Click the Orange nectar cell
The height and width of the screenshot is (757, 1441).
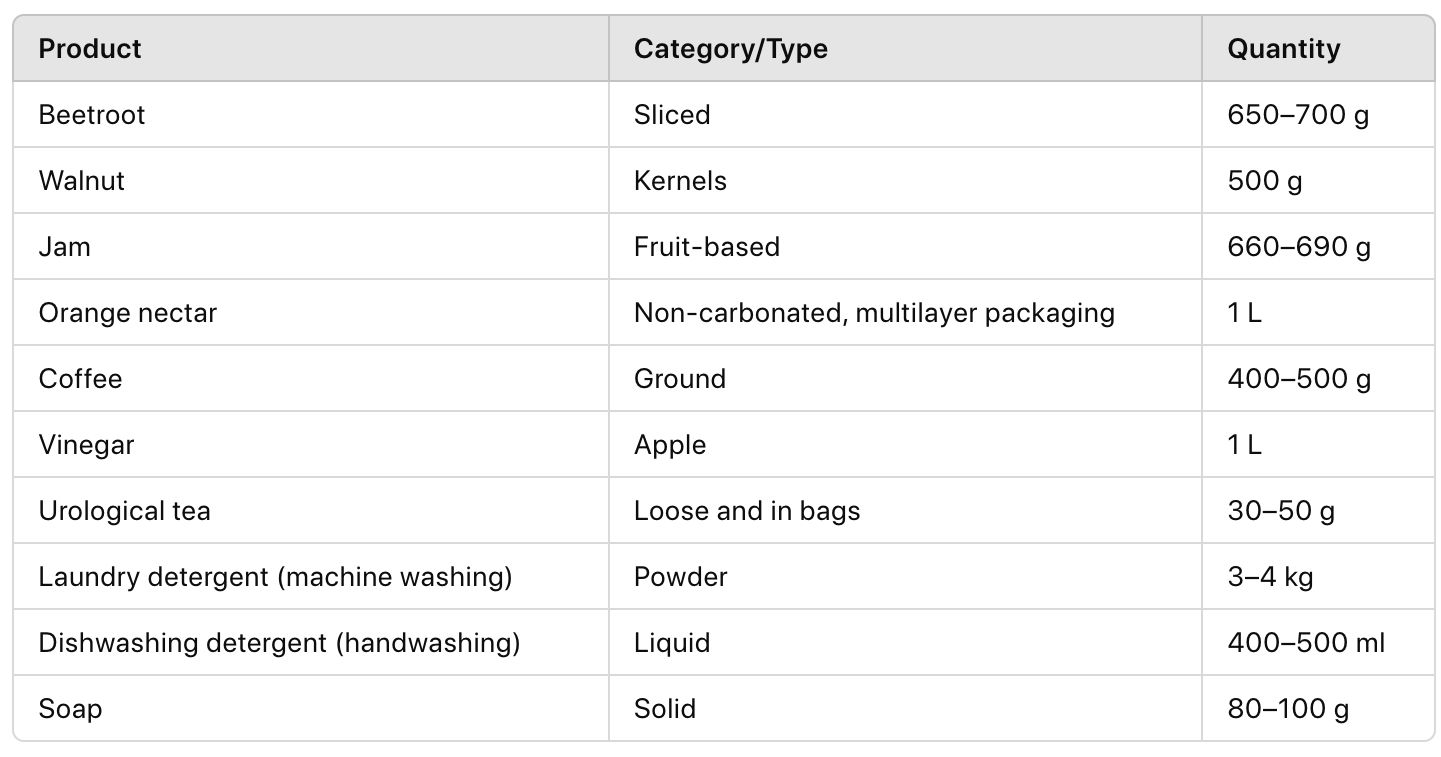127,312
